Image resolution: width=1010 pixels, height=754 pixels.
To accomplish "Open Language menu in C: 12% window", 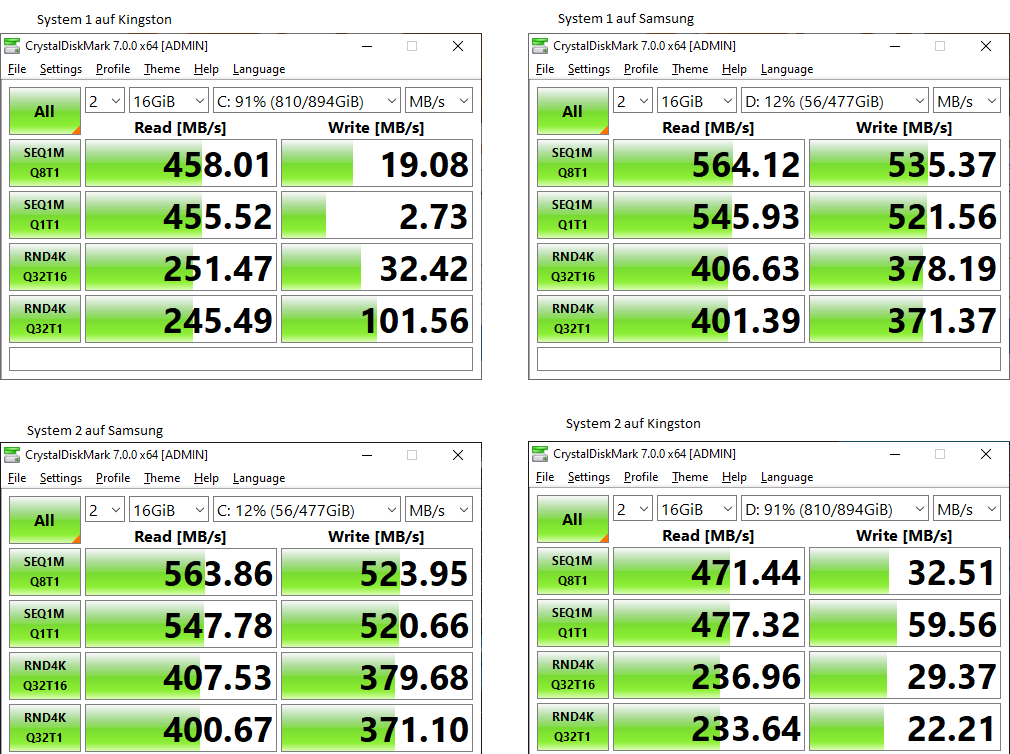I will coord(259,478).
